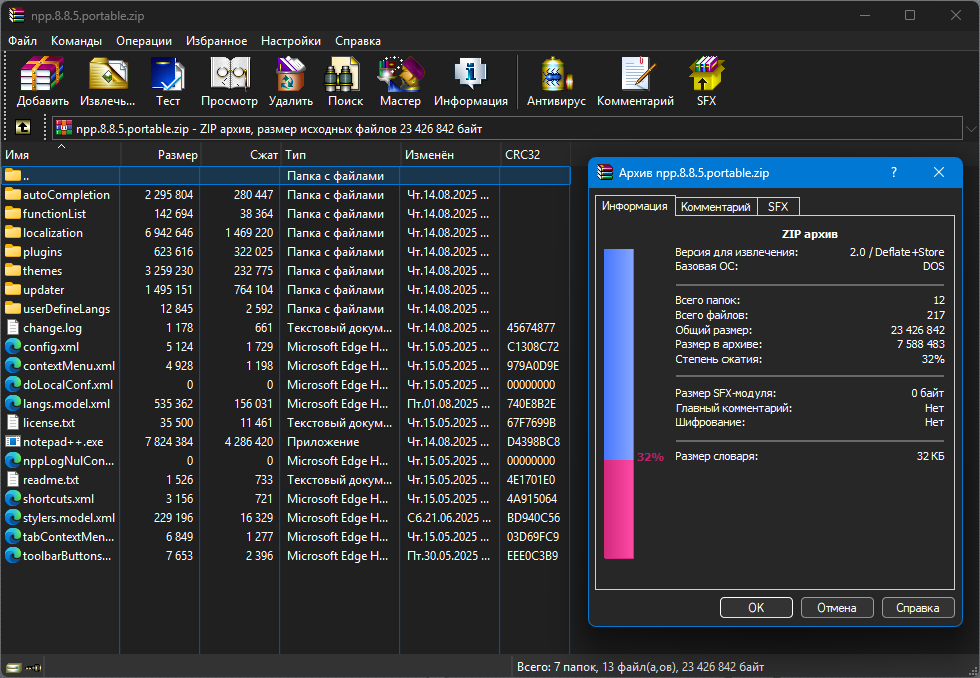
Task: Open the Настройки menu
Action: tap(291, 41)
